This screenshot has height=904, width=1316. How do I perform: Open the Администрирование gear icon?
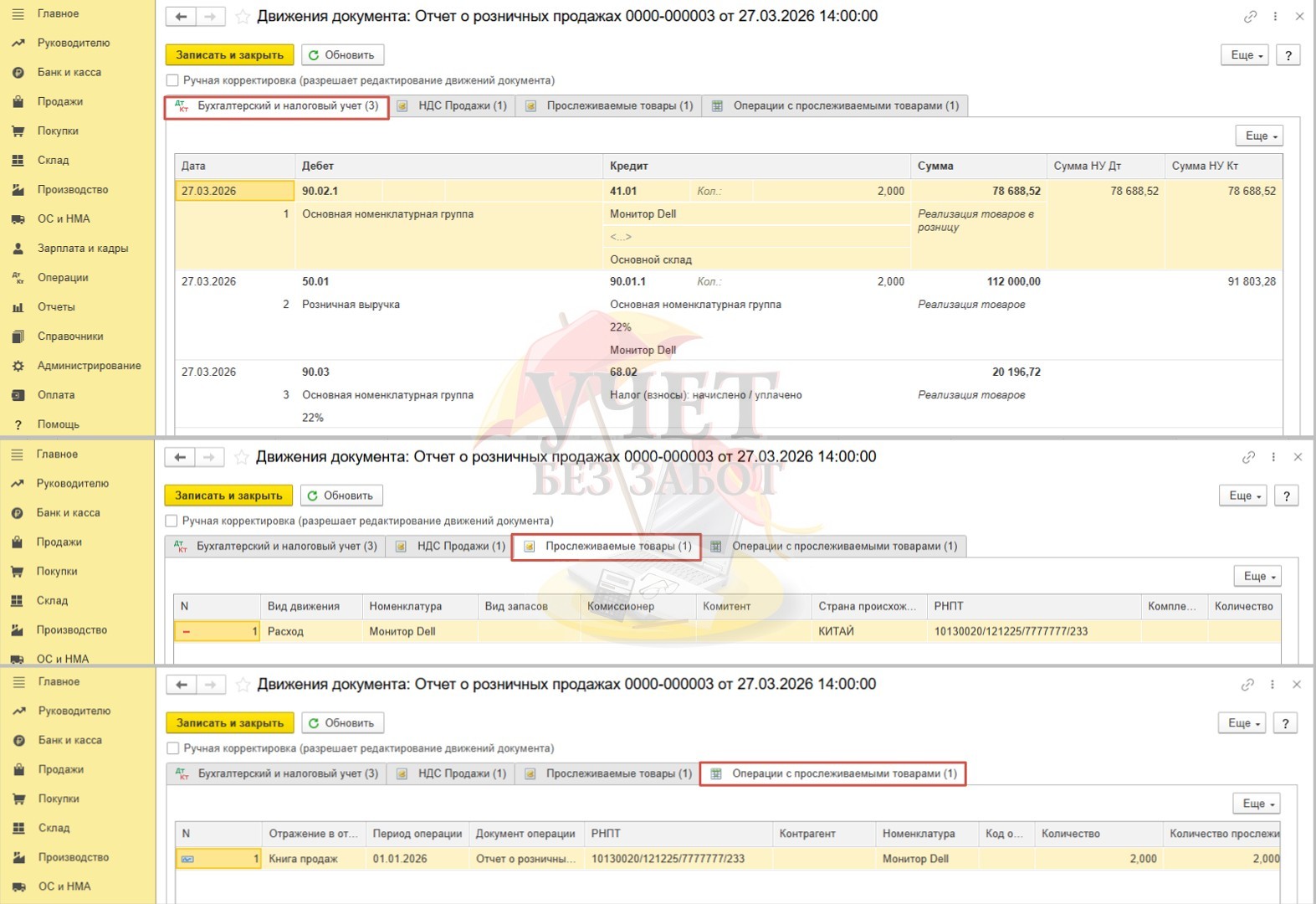[x=18, y=366]
